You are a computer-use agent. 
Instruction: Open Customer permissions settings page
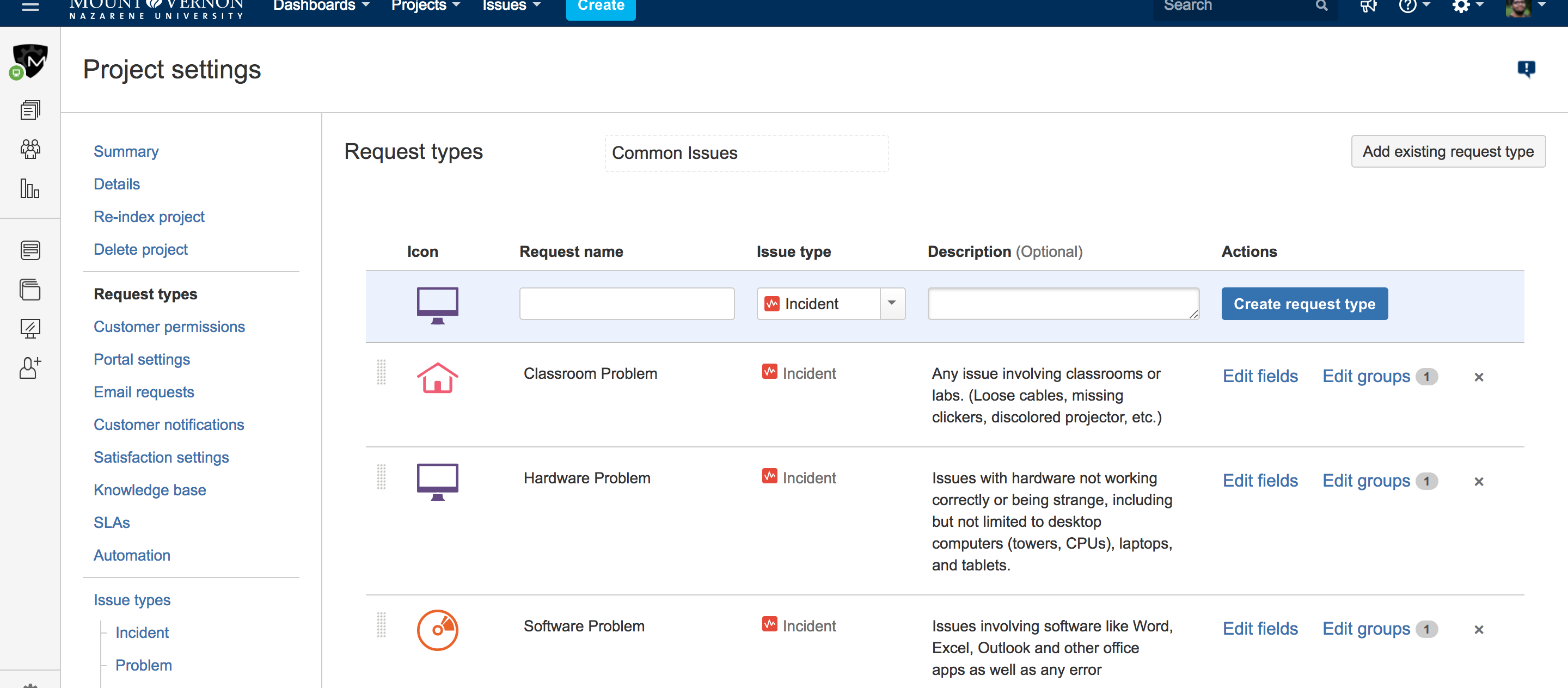point(169,327)
